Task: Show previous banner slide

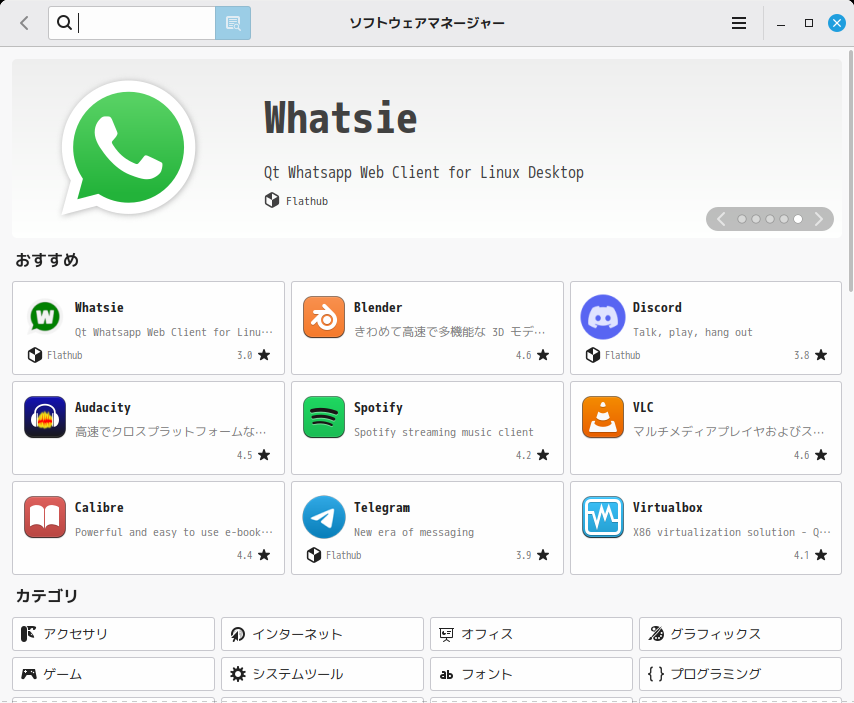Action: click(721, 219)
